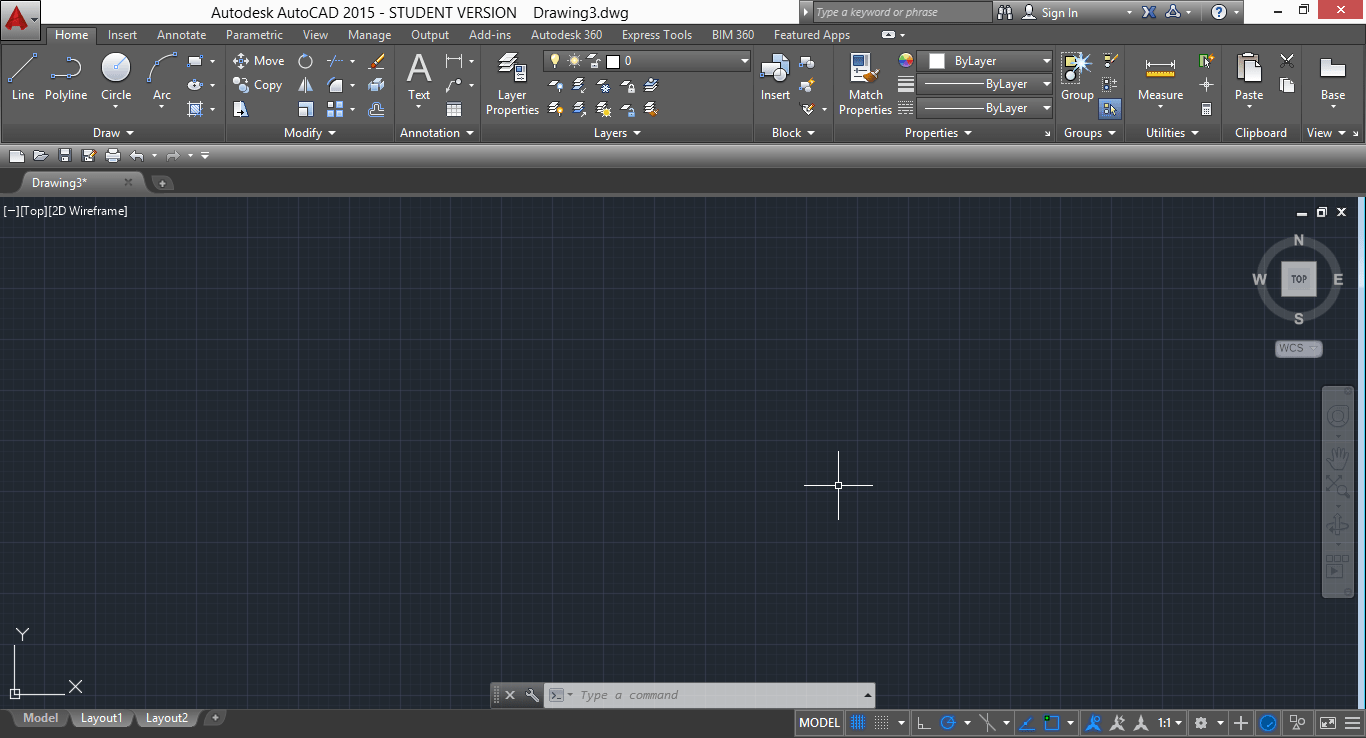Select the Rotate tool icon
This screenshot has width=1366, height=738.
(x=305, y=61)
